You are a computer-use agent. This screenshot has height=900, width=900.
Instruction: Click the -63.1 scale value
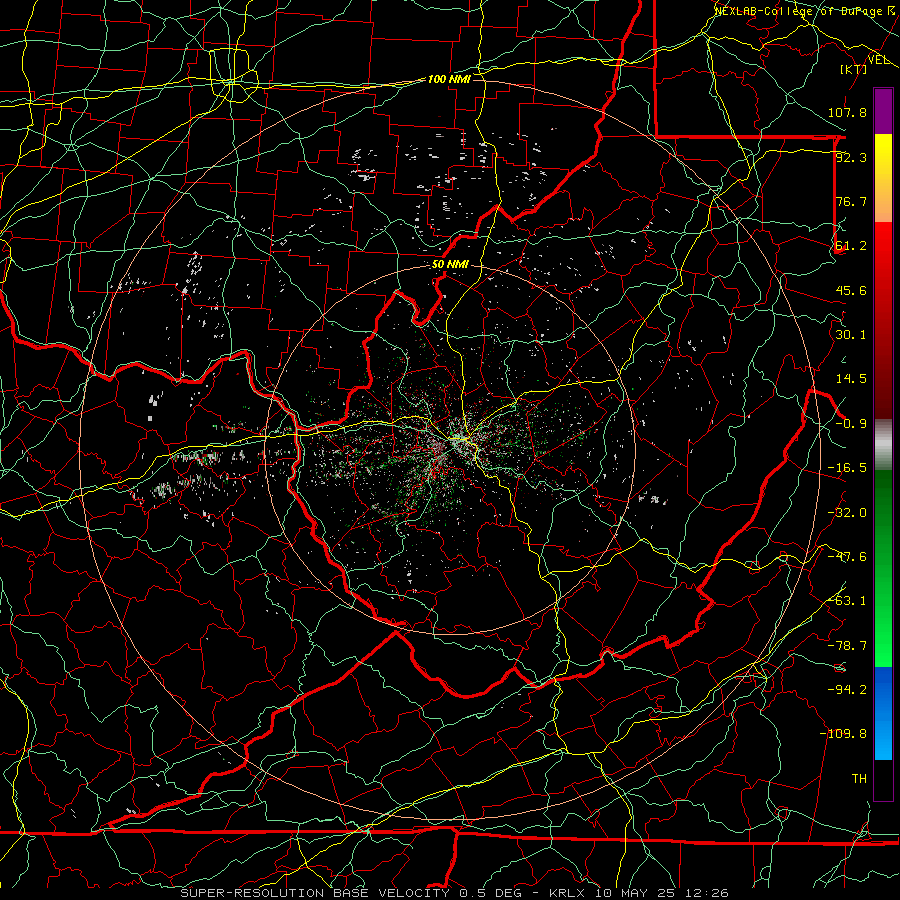pos(847,601)
